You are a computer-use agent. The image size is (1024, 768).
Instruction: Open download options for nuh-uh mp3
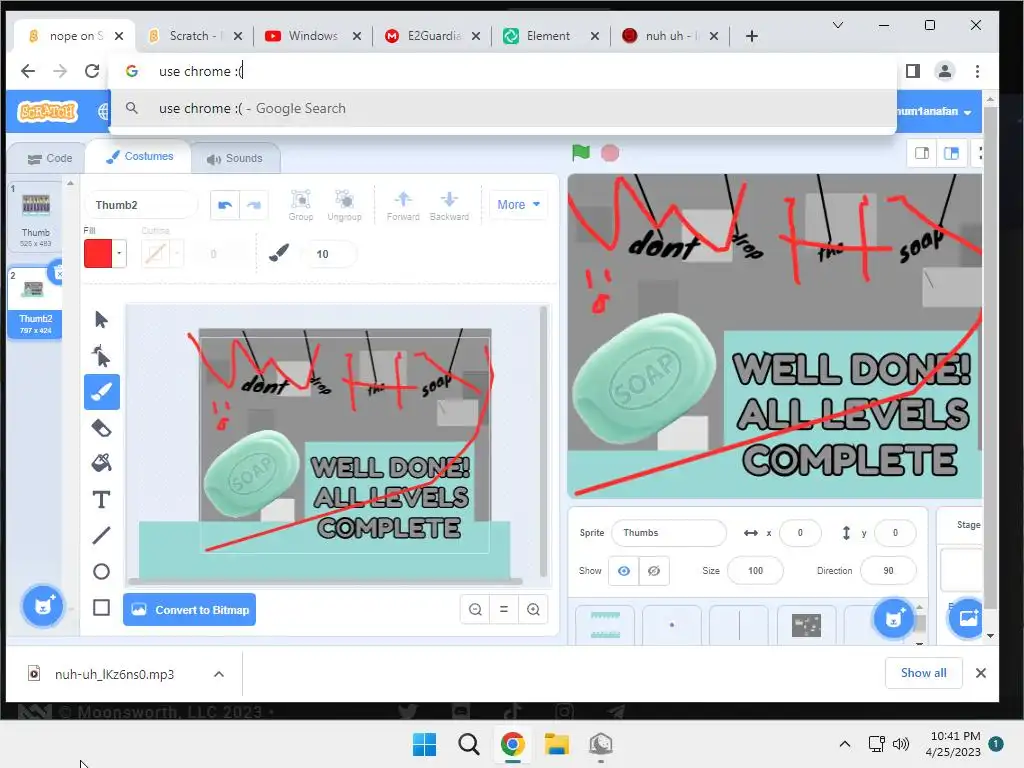[x=219, y=674]
